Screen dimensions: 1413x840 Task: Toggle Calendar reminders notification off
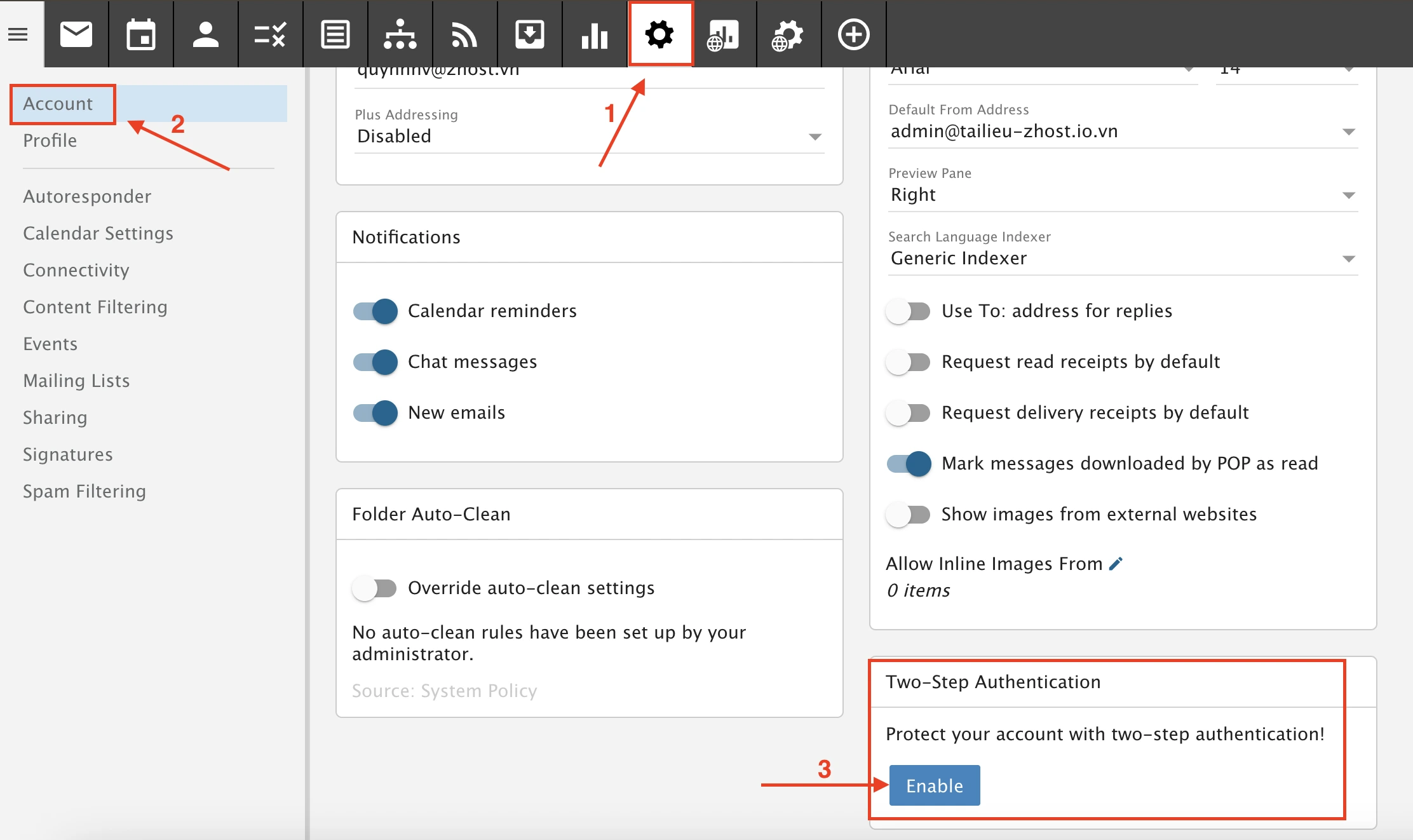click(x=375, y=311)
